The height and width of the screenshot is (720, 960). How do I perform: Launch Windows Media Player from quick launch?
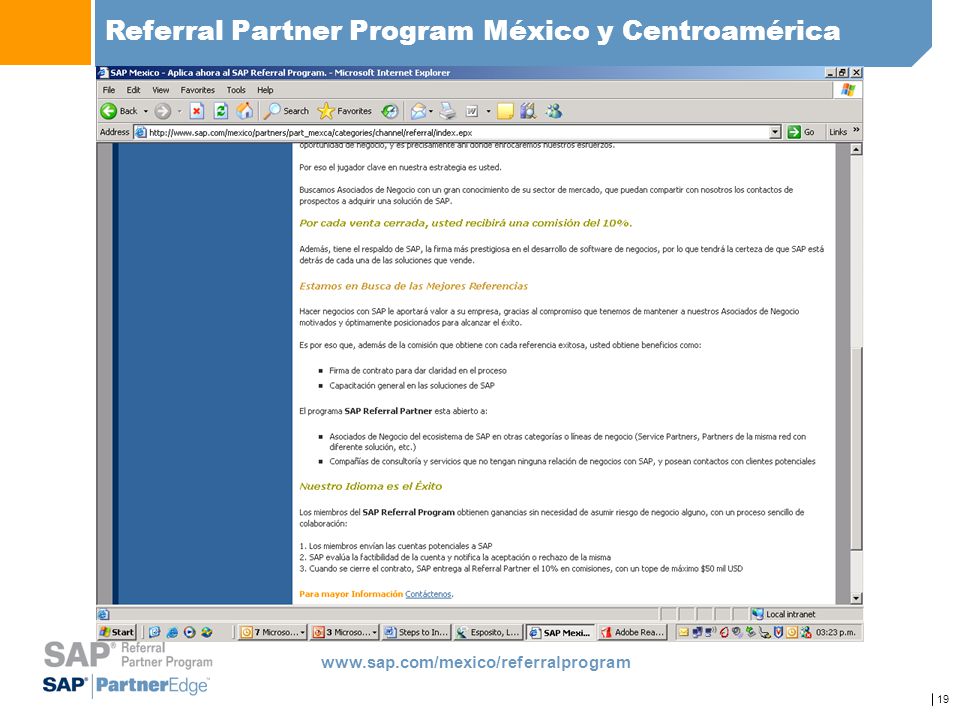click(x=190, y=632)
